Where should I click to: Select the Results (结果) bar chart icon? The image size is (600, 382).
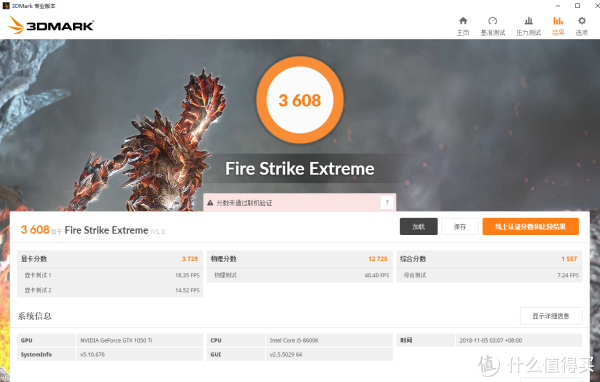pyautogui.click(x=558, y=21)
